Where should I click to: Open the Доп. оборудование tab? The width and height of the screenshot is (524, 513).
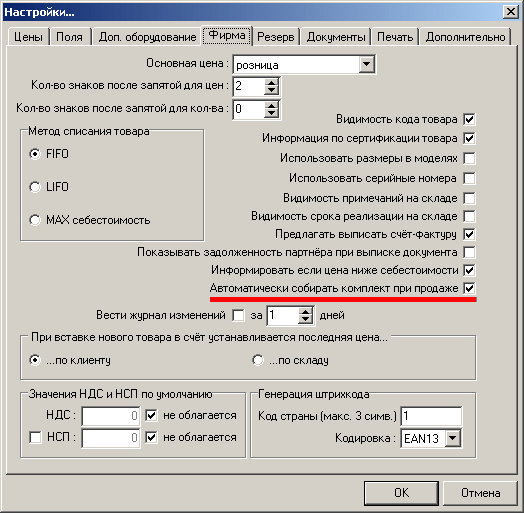point(147,37)
